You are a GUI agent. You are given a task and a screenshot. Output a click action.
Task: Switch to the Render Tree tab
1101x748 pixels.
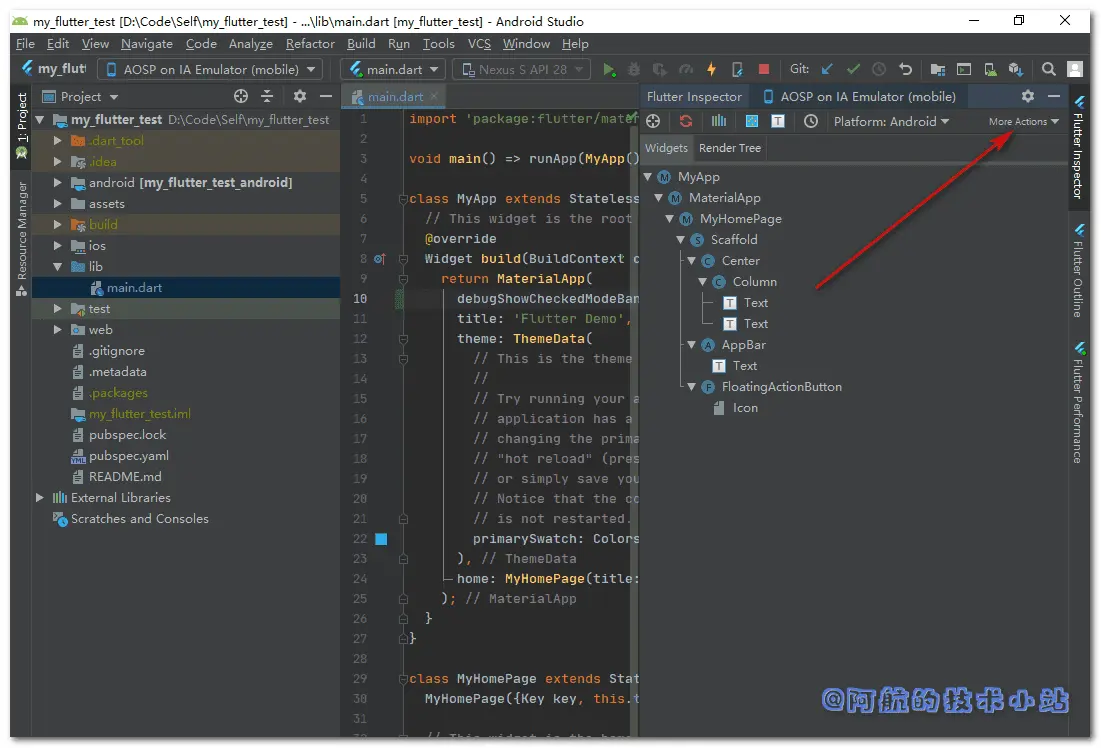[x=730, y=148]
